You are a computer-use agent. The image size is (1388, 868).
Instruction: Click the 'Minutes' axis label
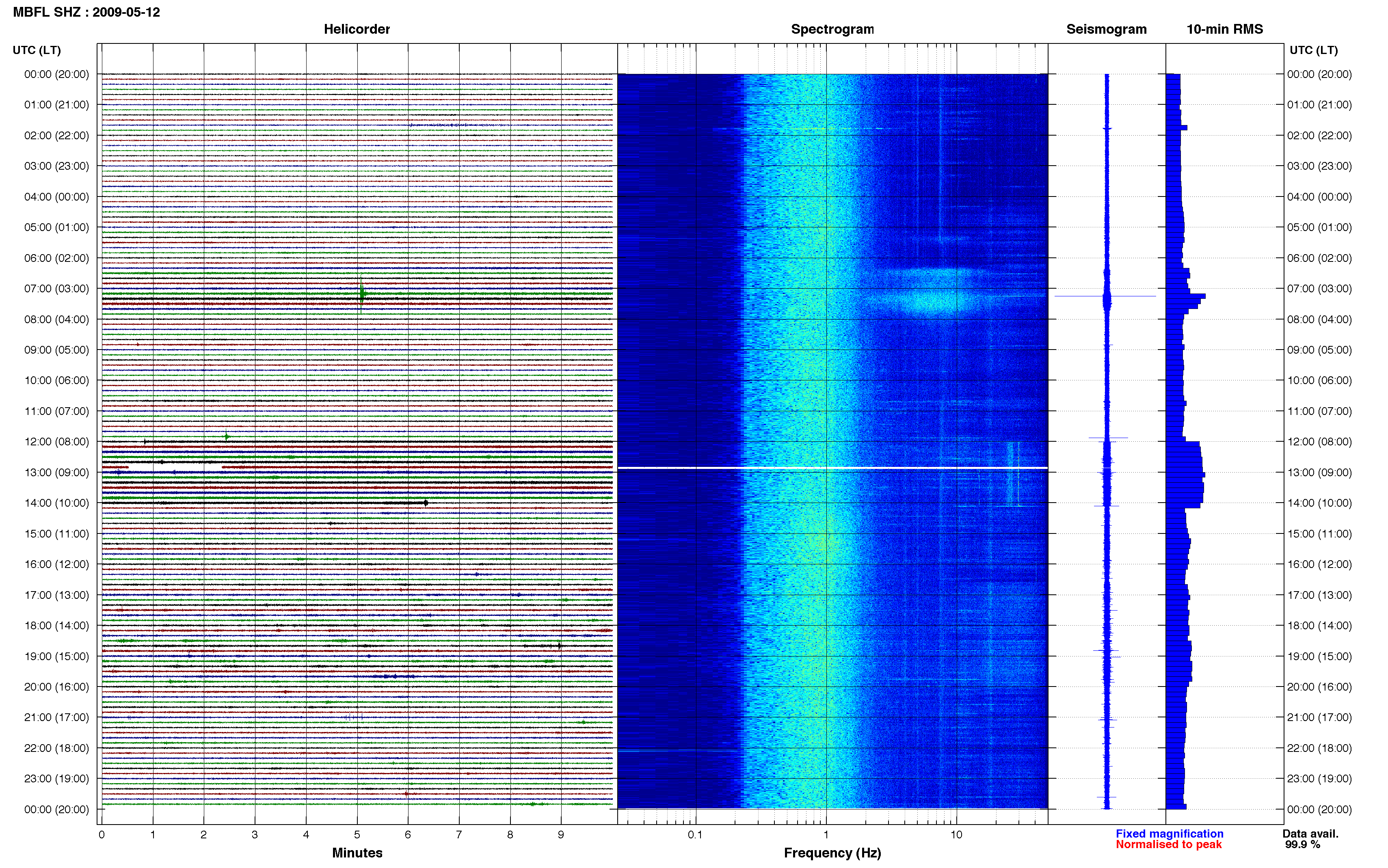pos(357,853)
